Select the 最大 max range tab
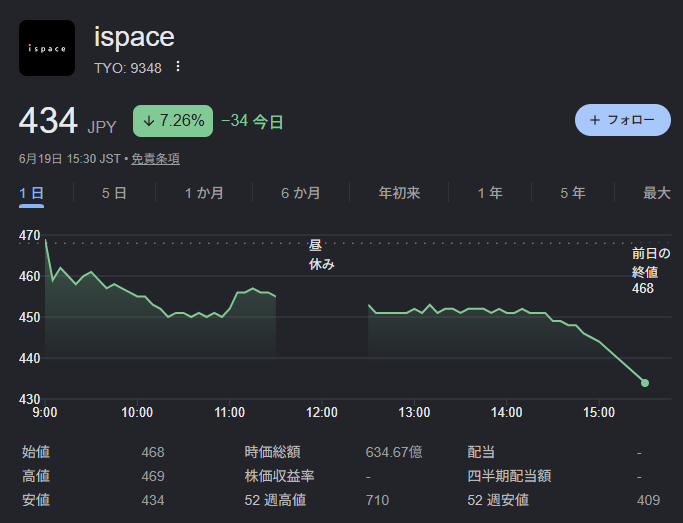Image resolution: width=683 pixels, height=523 pixels. [x=657, y=192]
